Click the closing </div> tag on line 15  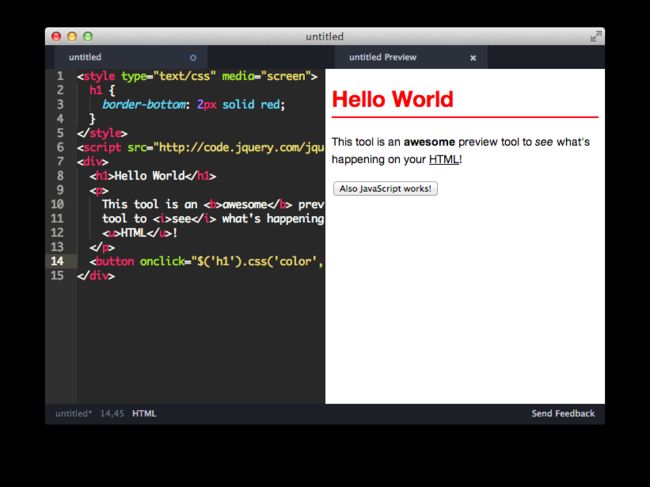(96, 275)
